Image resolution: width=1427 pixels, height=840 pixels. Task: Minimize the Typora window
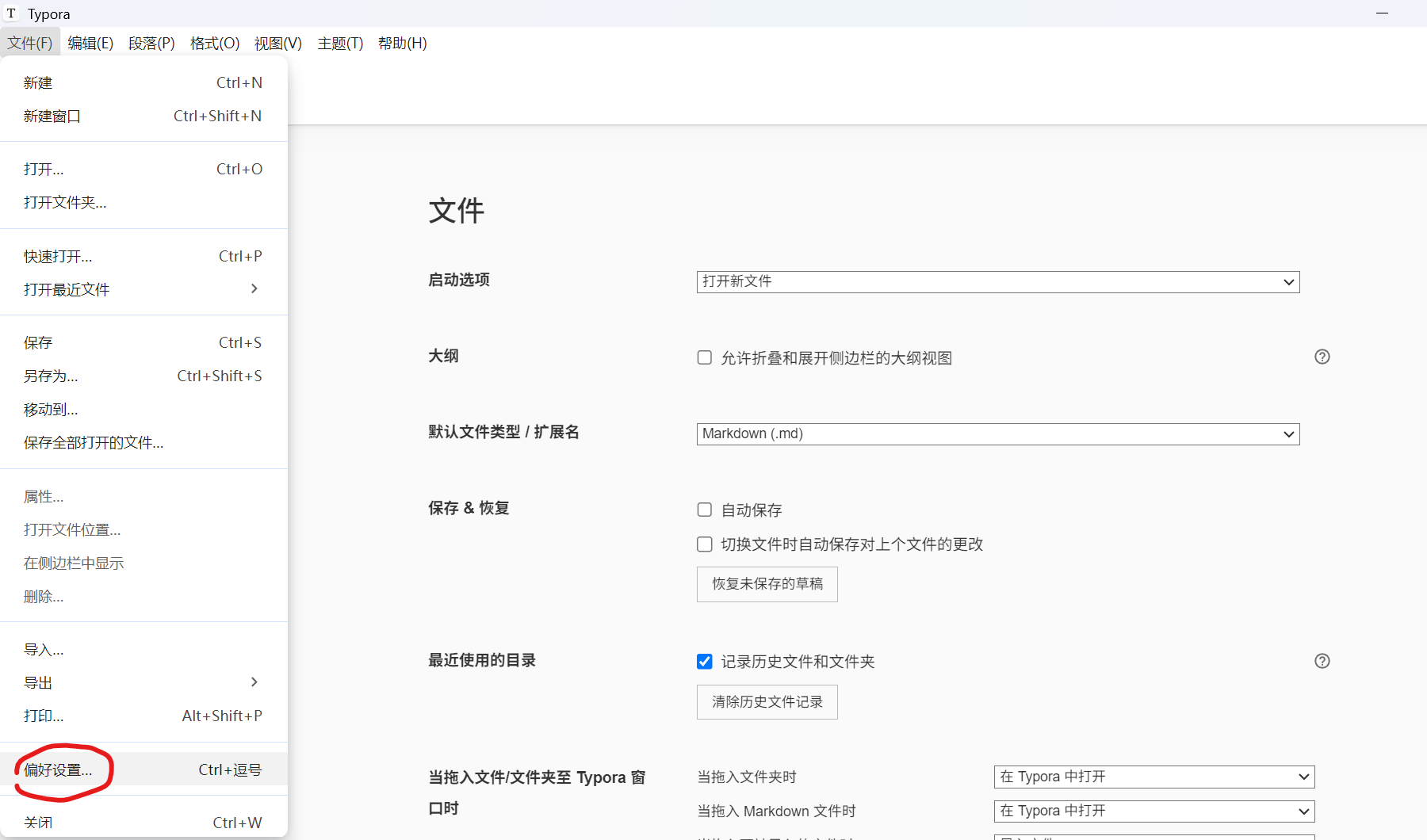[1382, 13]
